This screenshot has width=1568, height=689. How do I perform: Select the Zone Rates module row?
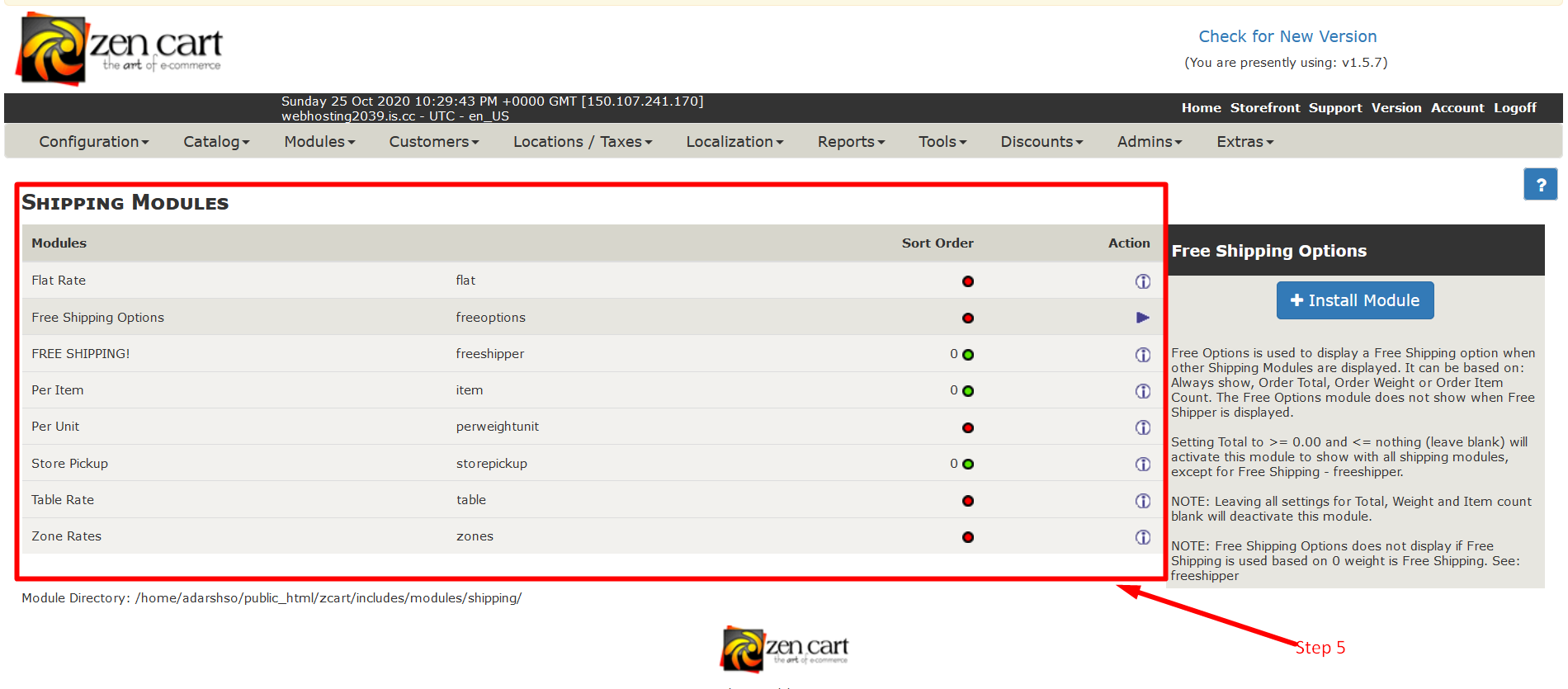591,536
